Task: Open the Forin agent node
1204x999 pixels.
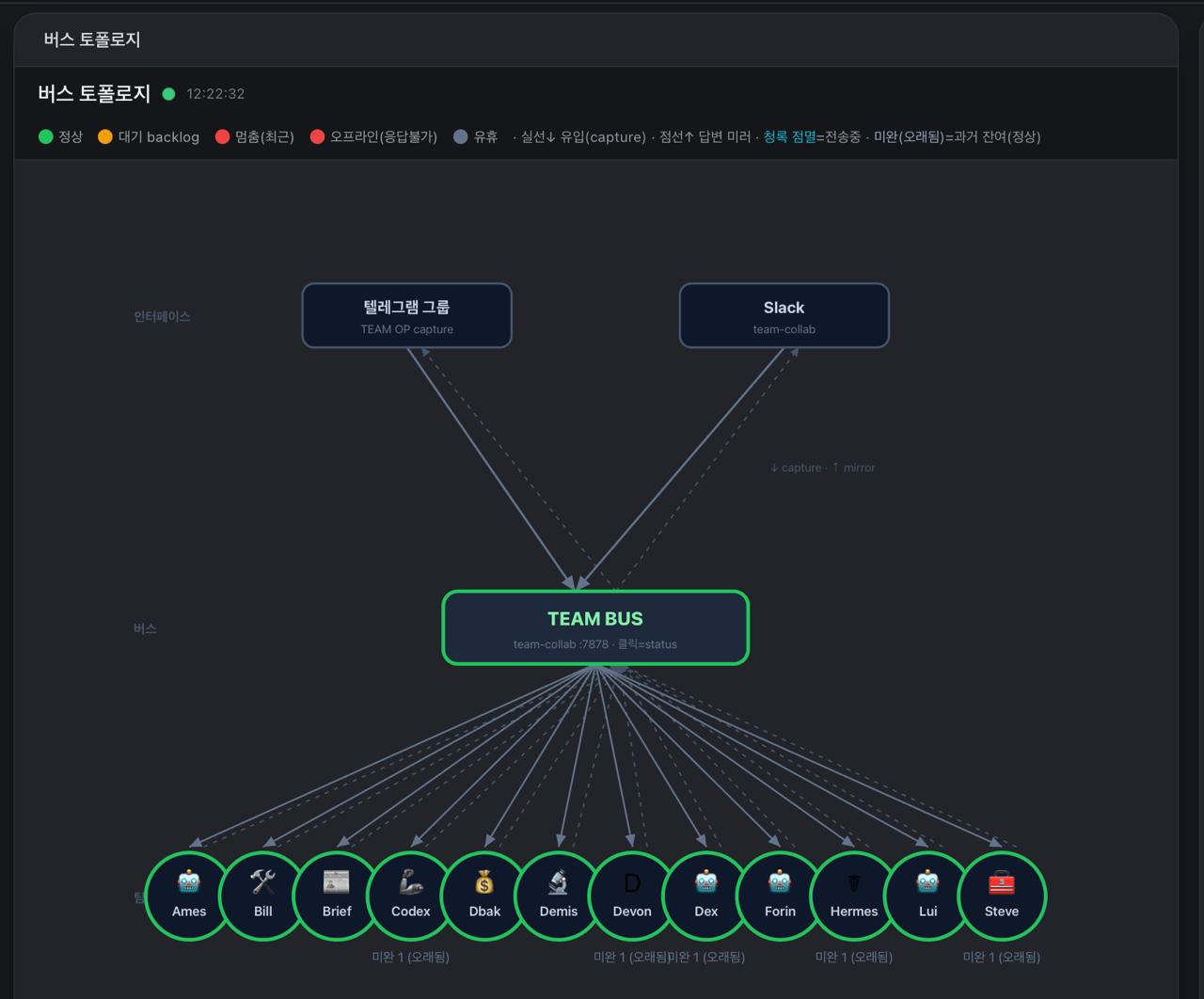Action: pos(780,896)
